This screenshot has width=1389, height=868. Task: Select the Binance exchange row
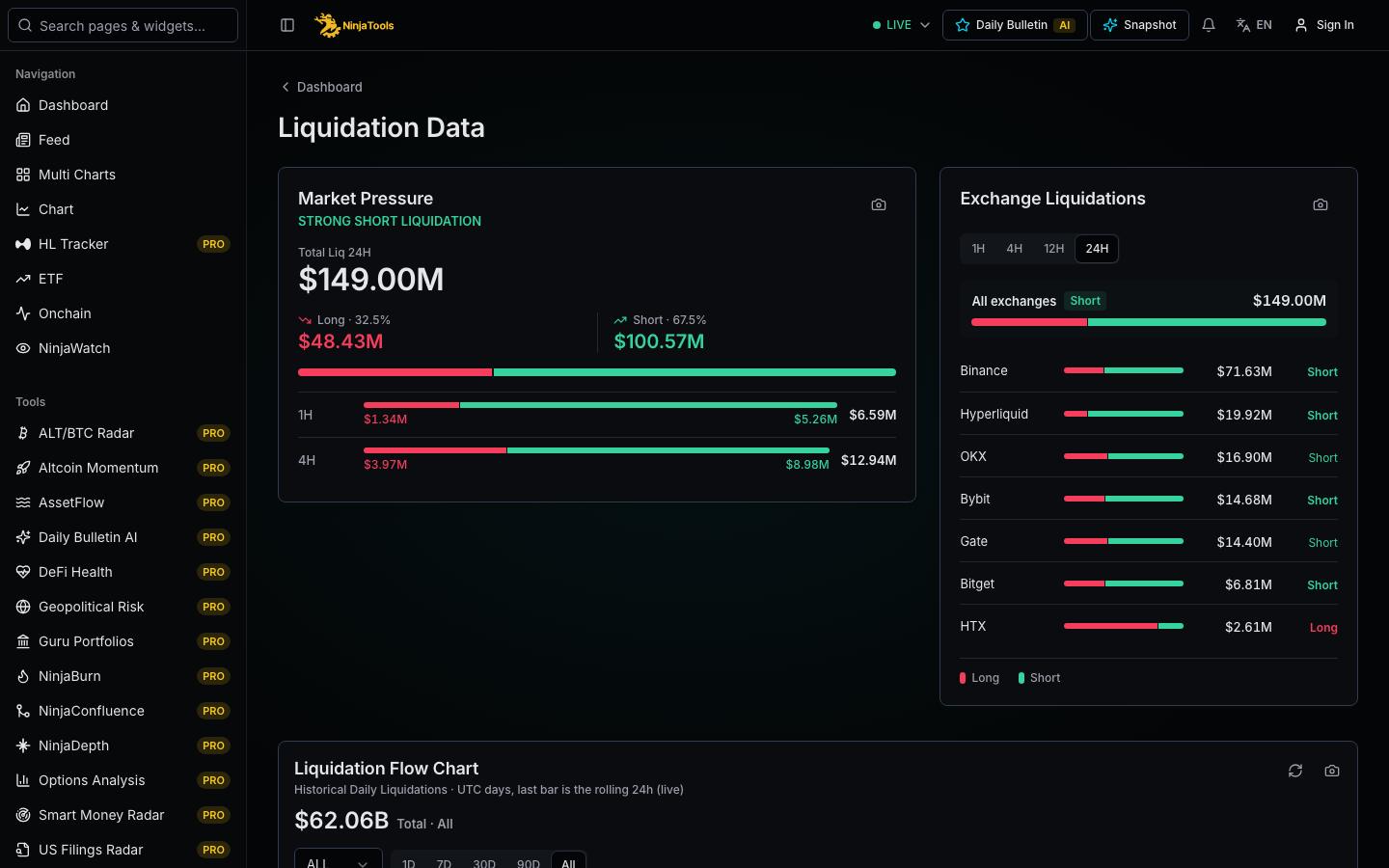(x=1149, y=371)
